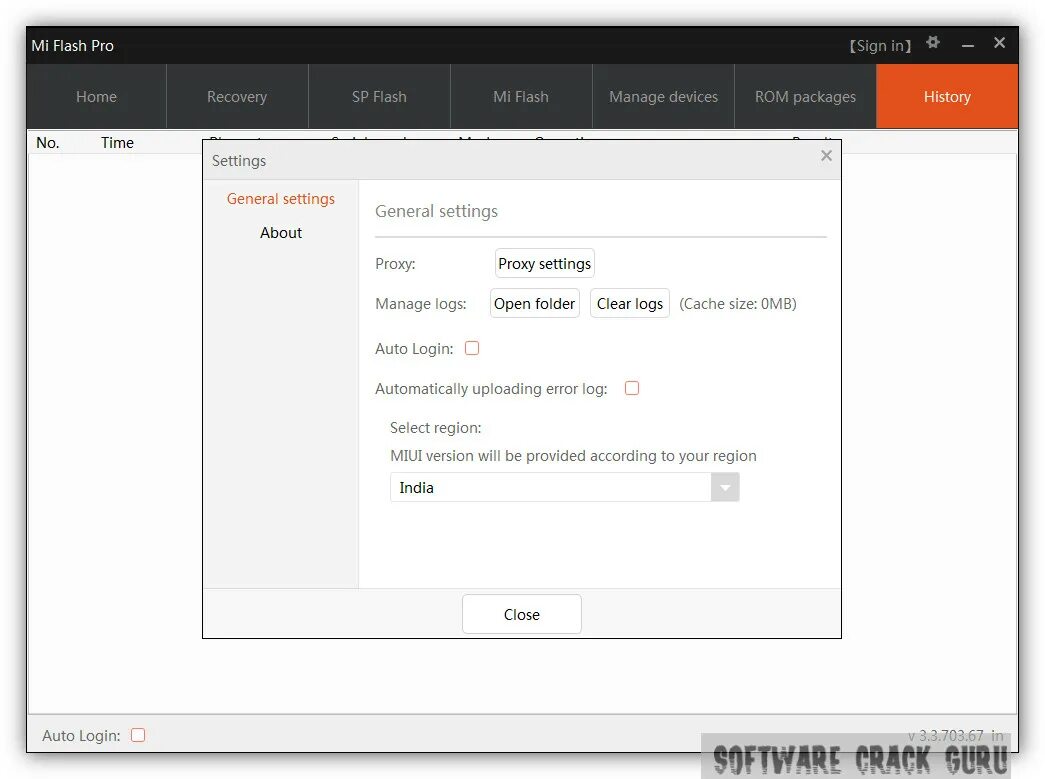Click the India region combo box field
Image resolution: width=1045 pixels, height=779 pixels.
564,487
